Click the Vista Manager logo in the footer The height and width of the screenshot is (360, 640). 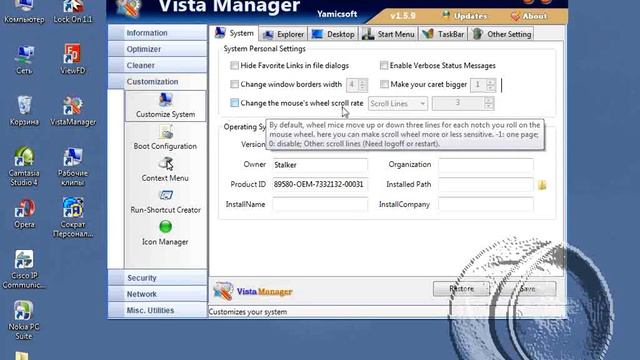tap(253, 291)
